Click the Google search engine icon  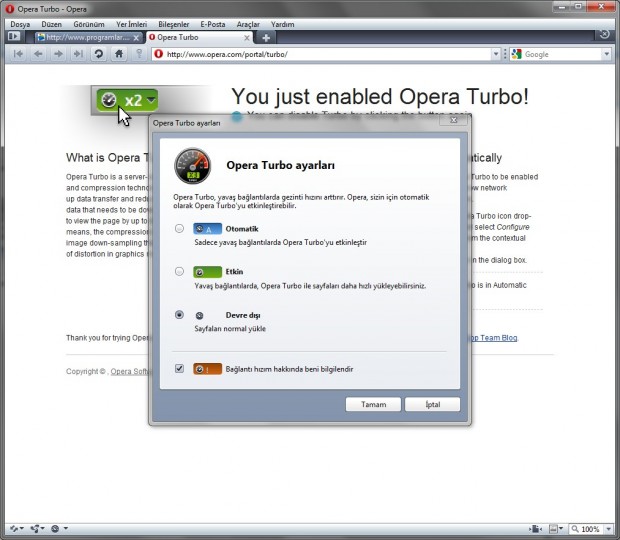tap(516, 54)
